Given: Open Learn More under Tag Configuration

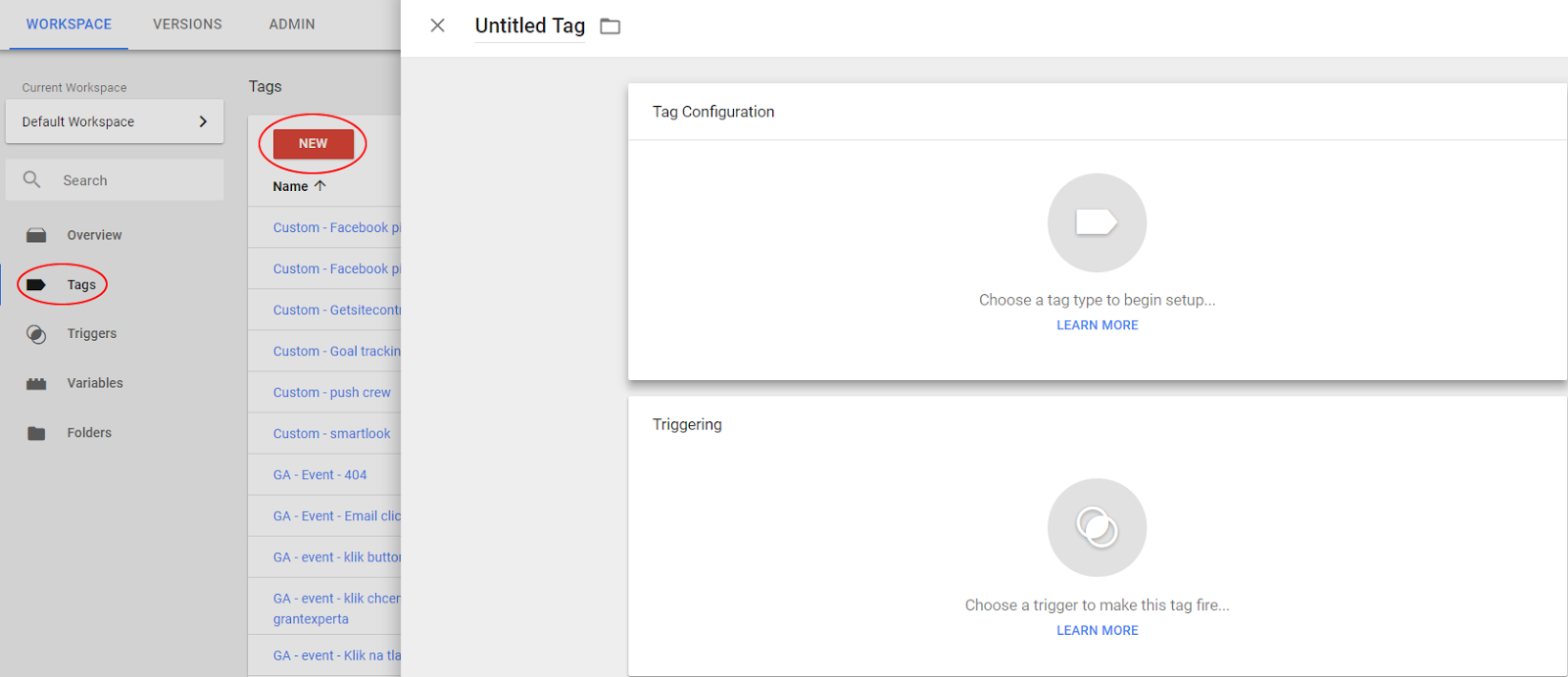Looking at the screenshot, I should (1098, 325).
